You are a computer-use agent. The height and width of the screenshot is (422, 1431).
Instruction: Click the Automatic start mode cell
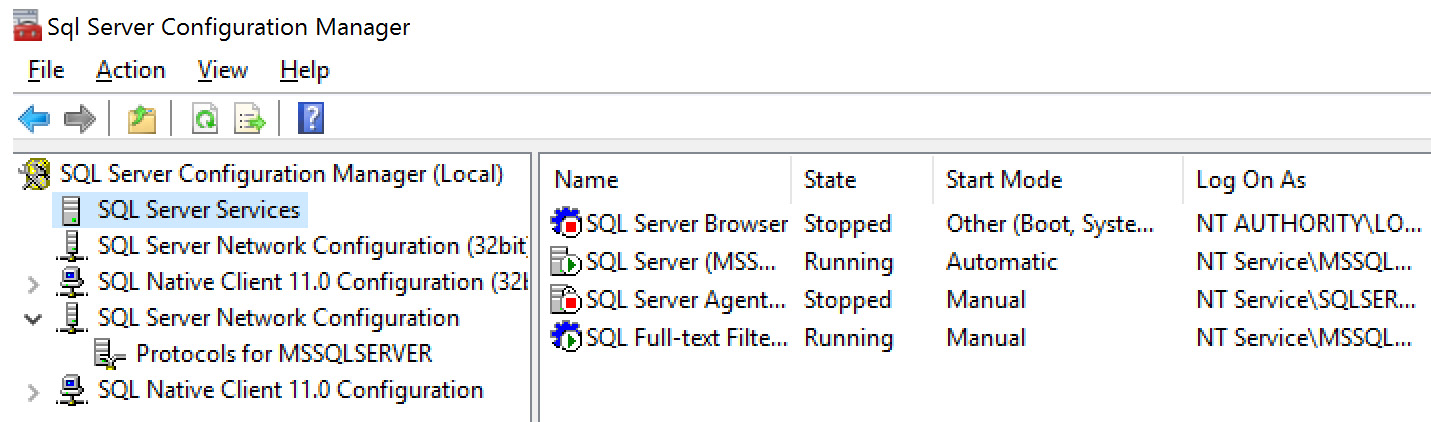1001,262
